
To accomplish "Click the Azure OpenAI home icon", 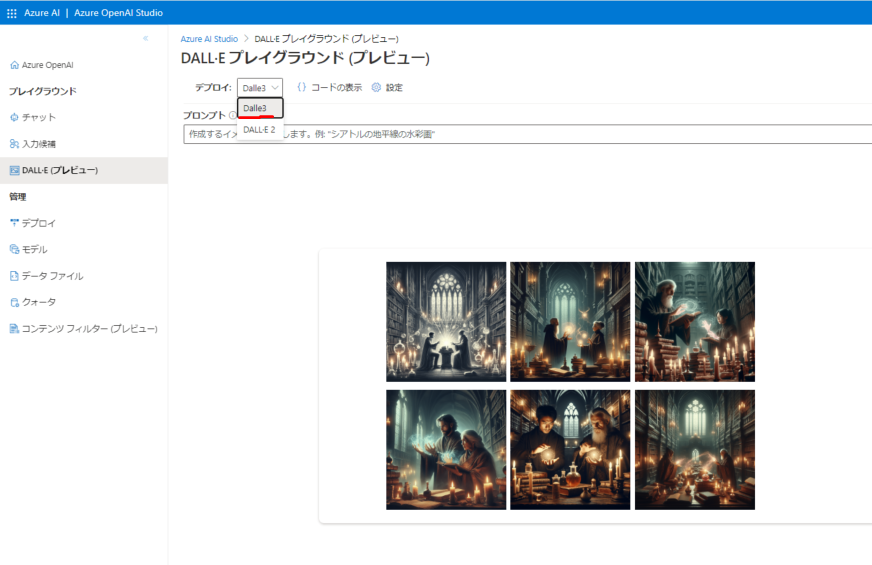I will click(14, 65).
